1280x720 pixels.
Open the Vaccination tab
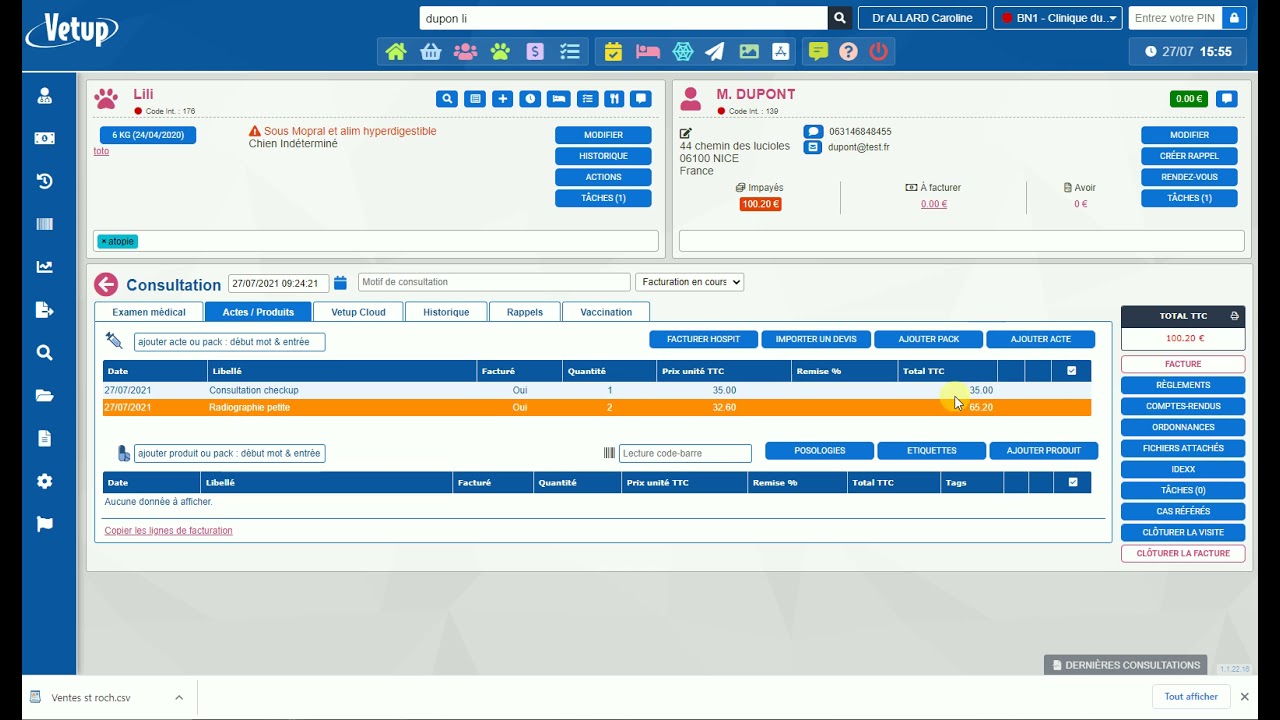click(x=606, y=312)
